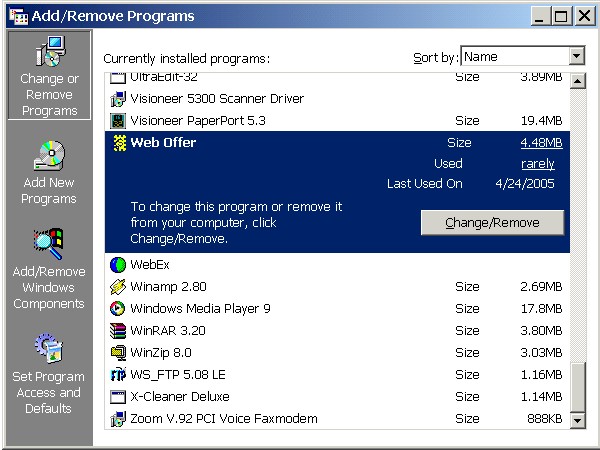Click the WebEx globe icon

tap(118, 265)
